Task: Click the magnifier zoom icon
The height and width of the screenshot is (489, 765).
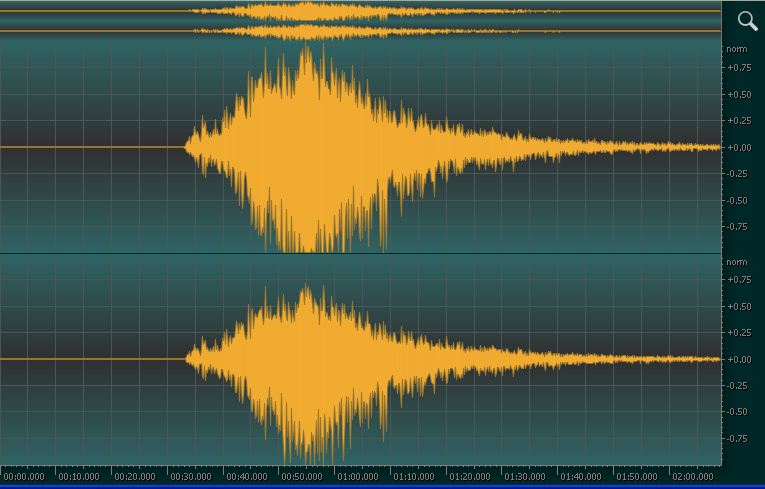Action: coord(747,21)
